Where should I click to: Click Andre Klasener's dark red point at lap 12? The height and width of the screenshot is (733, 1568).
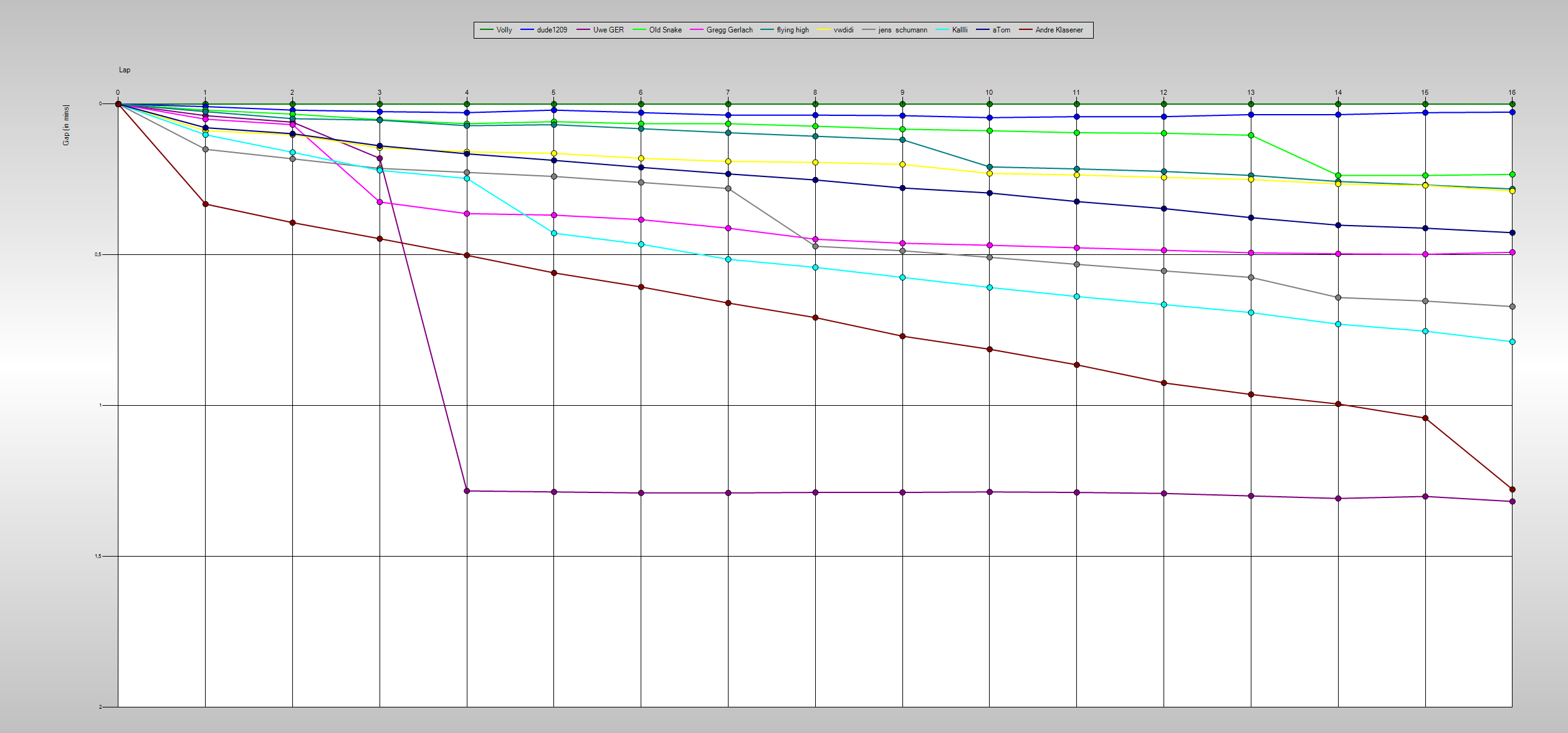1164,383
